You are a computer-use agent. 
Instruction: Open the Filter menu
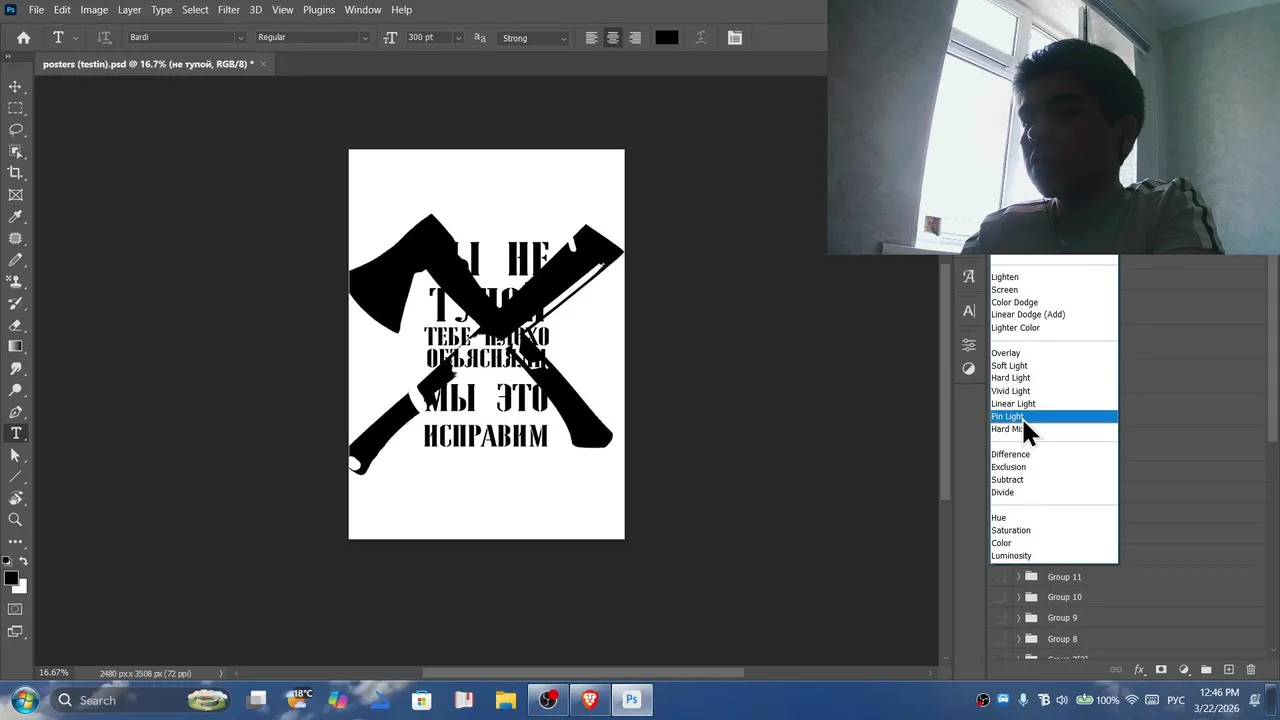coord(229,10)
